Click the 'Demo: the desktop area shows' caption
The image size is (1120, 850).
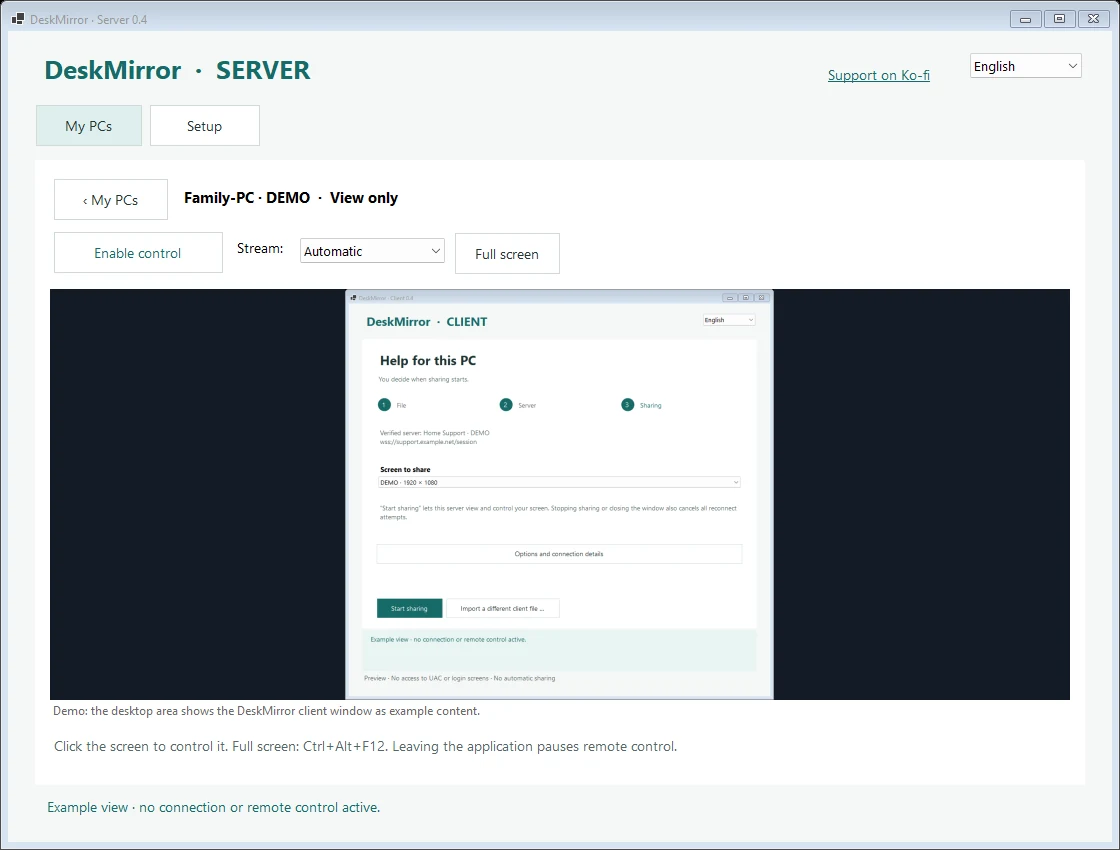click(x=266, y=711)
